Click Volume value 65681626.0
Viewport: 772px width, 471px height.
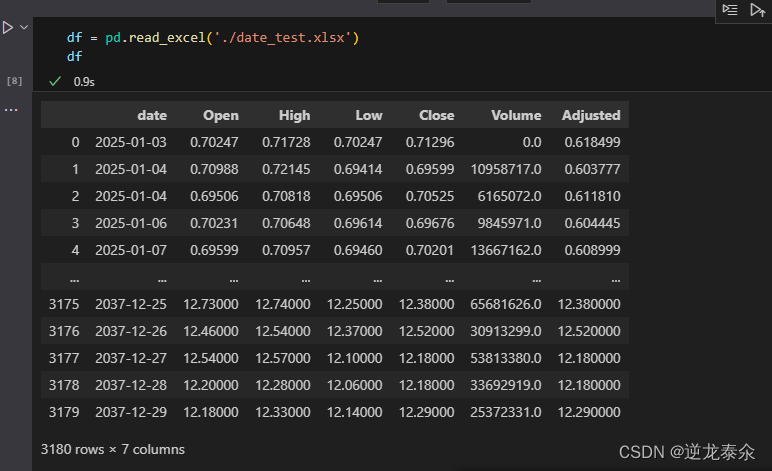pyautogui.click(x=506, y=304)
